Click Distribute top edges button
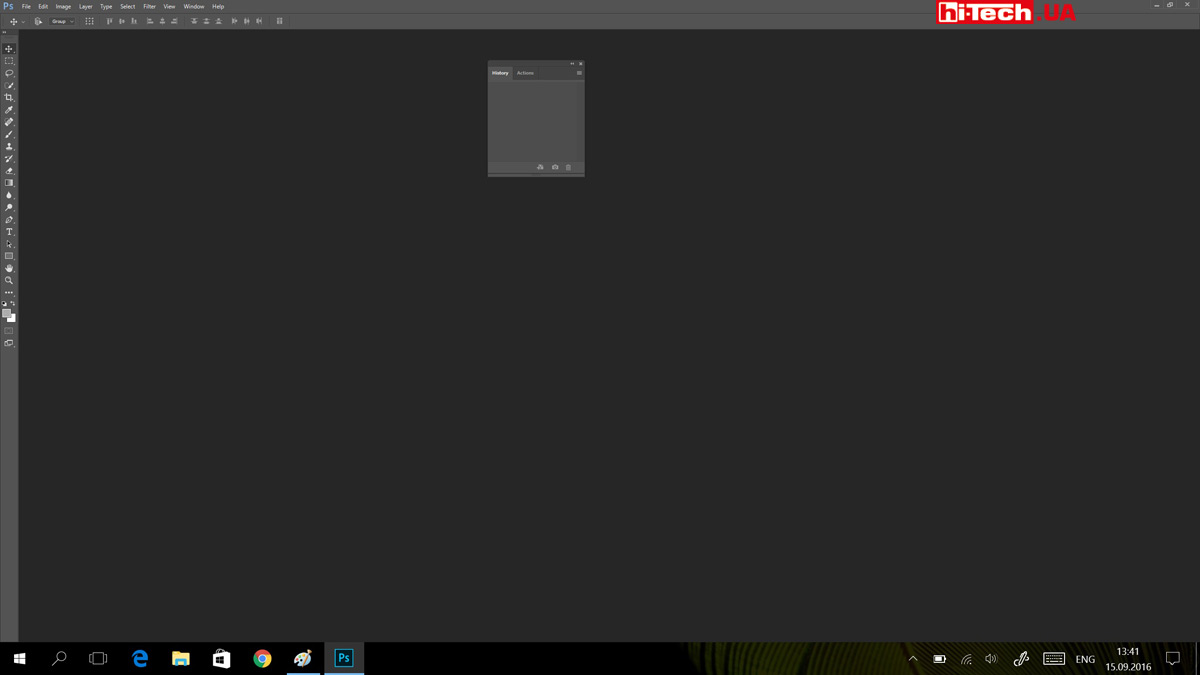Viewport: 1200px width, 675px height. 194,21
